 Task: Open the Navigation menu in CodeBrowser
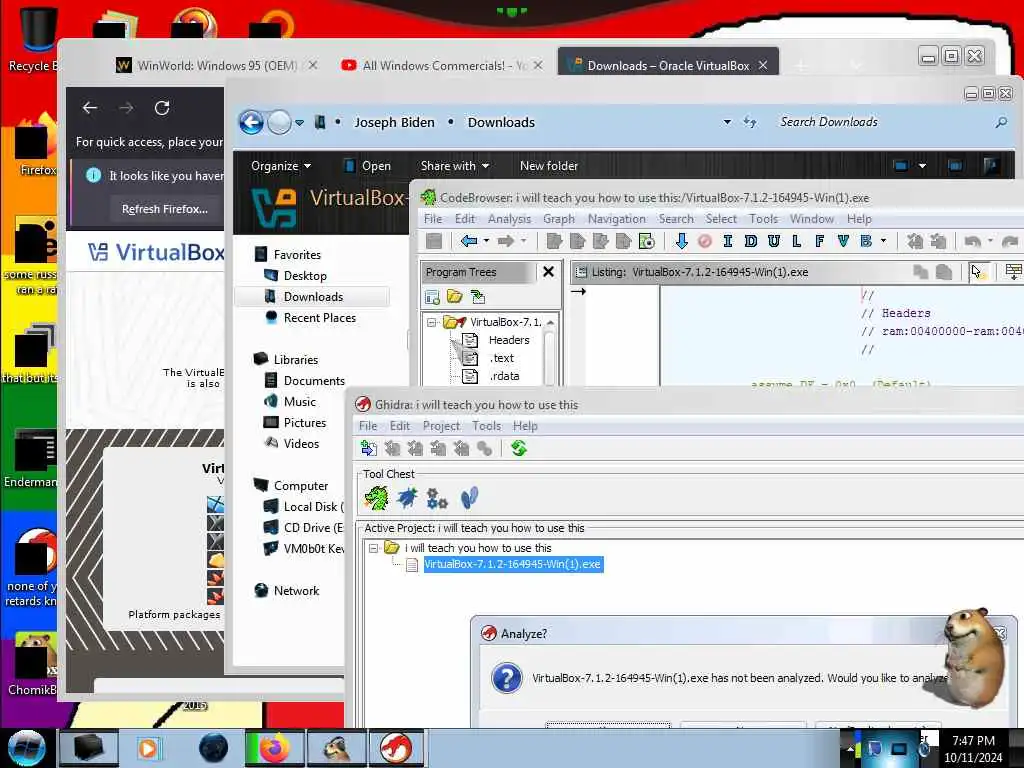(616, 219)
